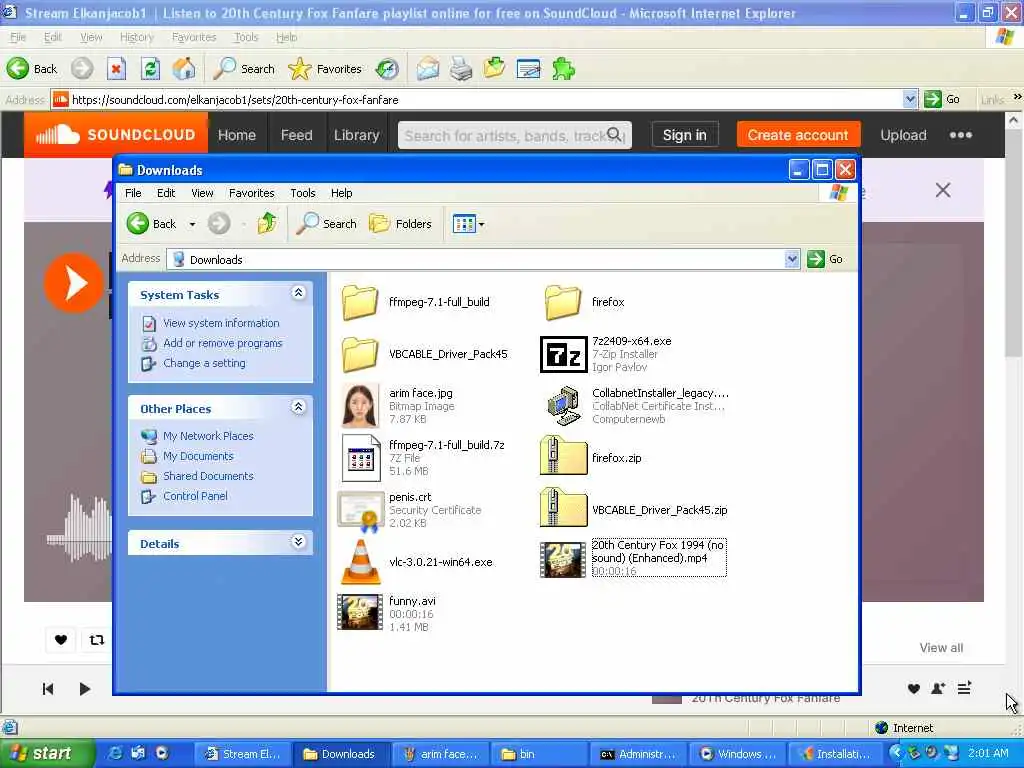Click the repost icon below the playlist
The height and width of the screenshot is (768, 1024).
tap(97, 640)
